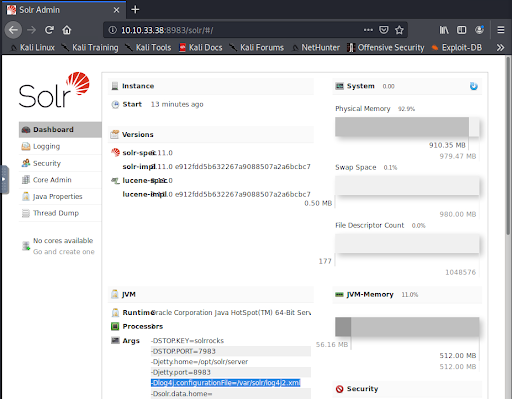Click the Processors row icon
The height and width of the screenshot is (399, 512).
[115, 326]
